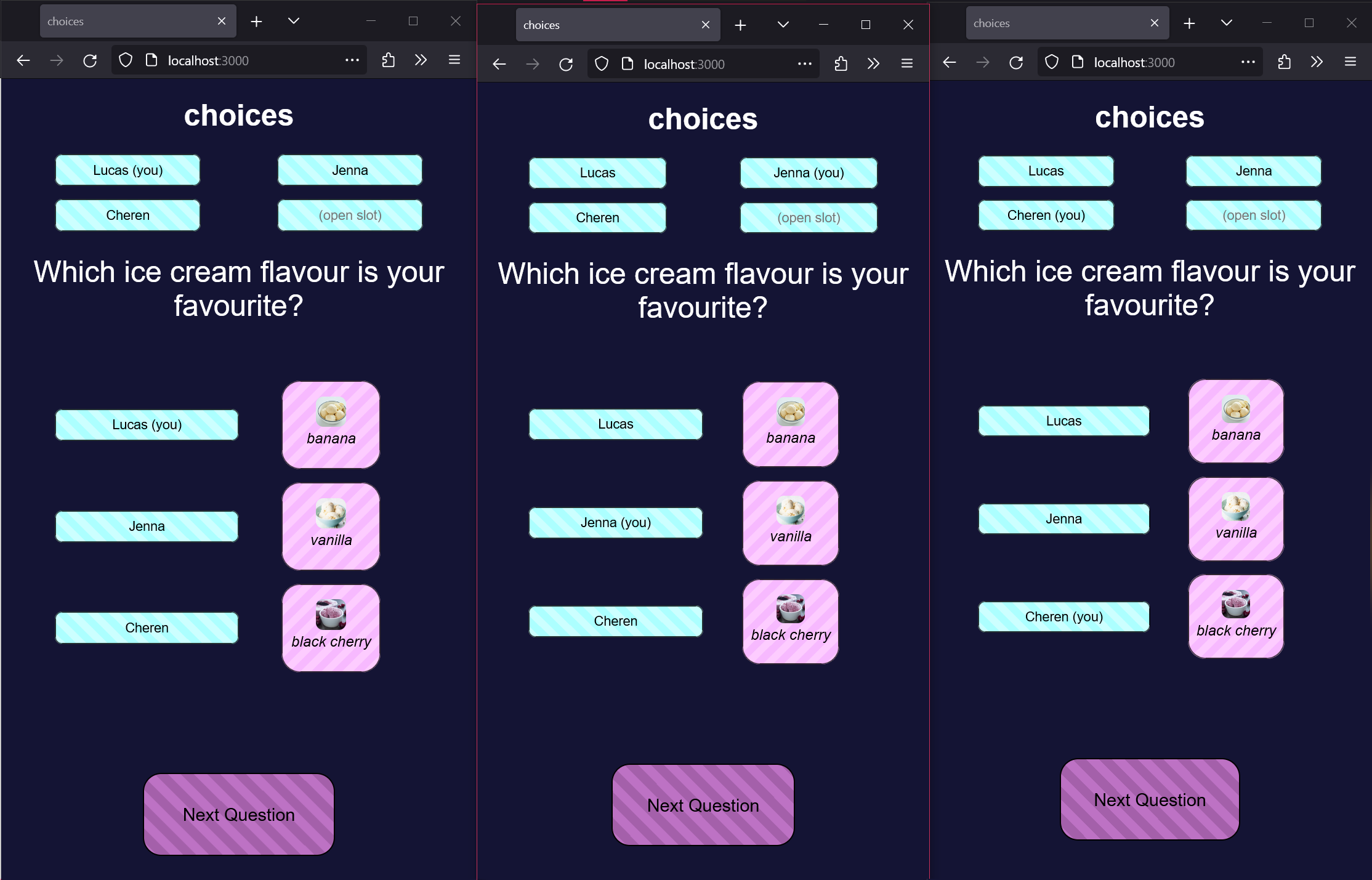
Task: Click reload icon in left browser window
Action: [x=90, y=60]
